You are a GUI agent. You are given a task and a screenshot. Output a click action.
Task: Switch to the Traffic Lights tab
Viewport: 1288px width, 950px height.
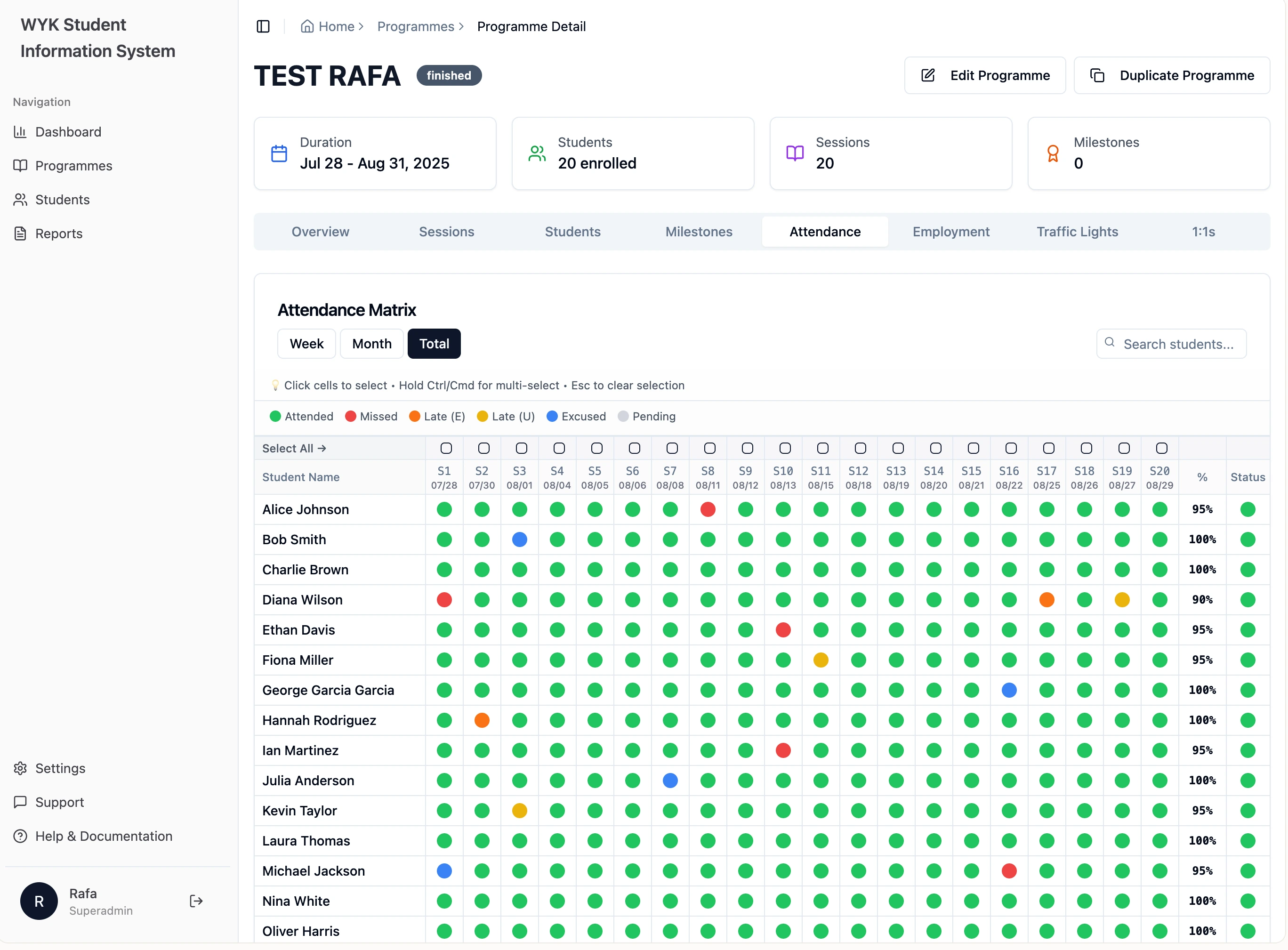pos(1077,232)
